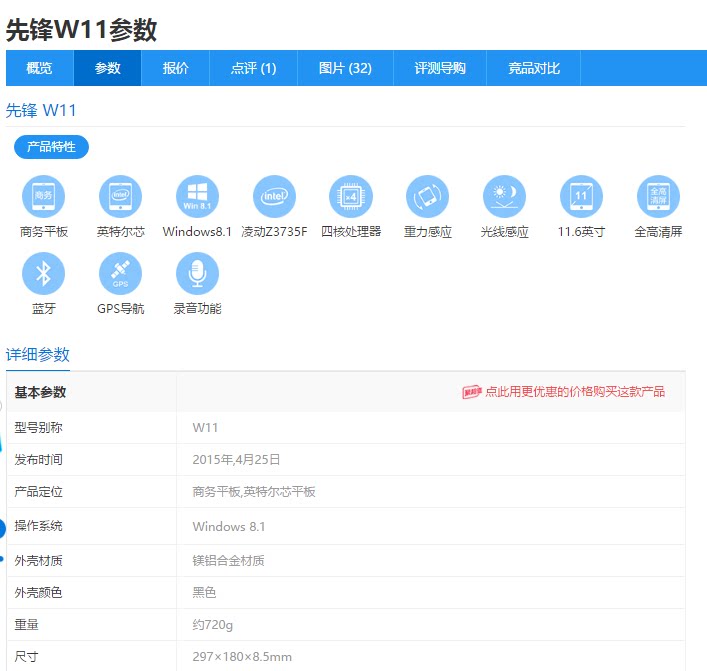Click the 全高清屏 feature label text

[658, 232]
